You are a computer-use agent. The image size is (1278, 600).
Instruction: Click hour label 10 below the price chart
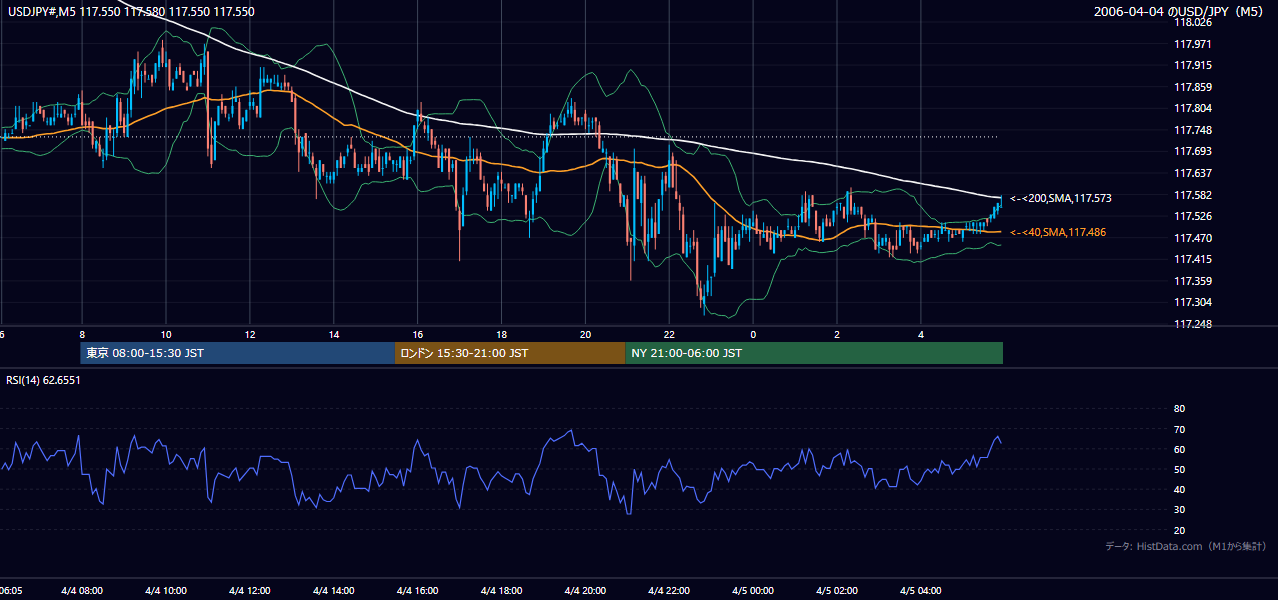coord(166,334)
